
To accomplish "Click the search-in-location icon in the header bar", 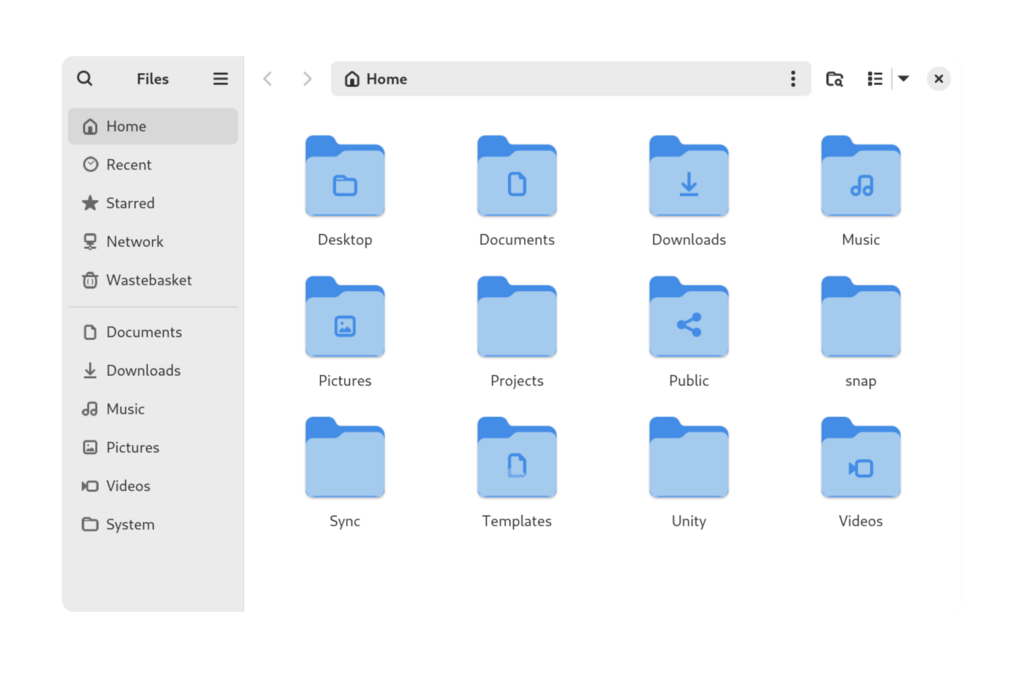I will (835, 78).
